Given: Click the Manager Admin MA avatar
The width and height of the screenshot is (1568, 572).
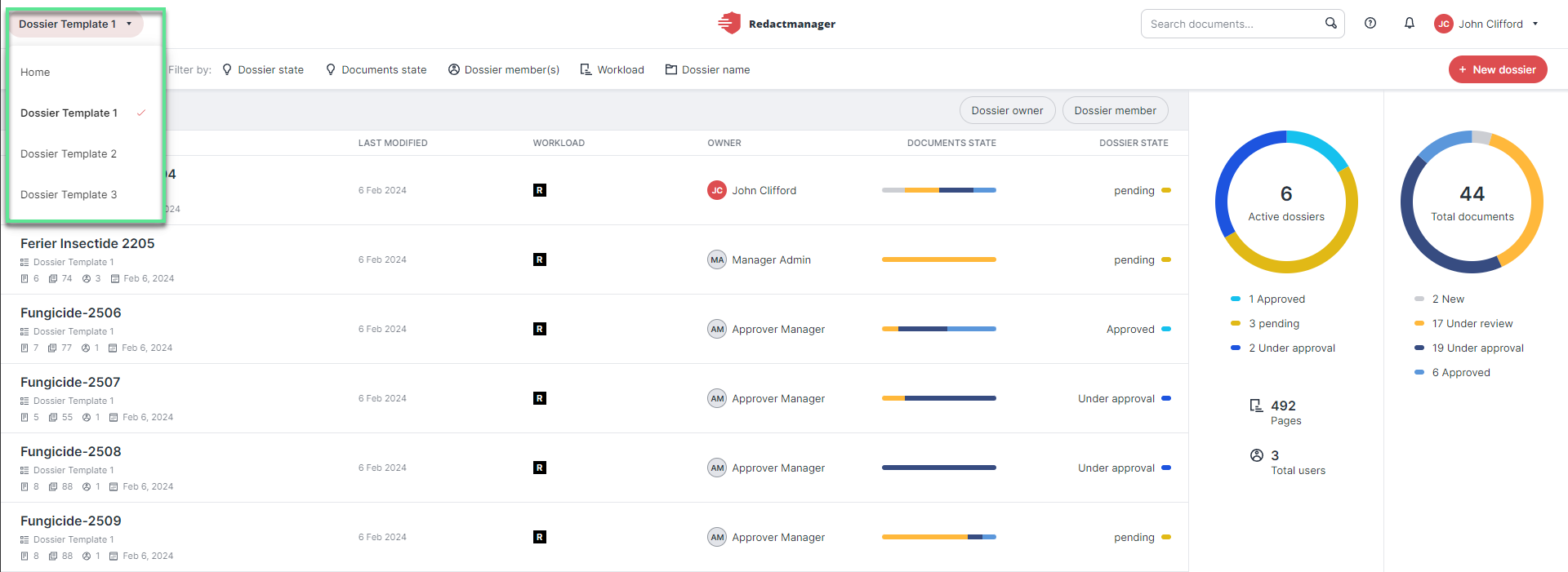Looking at the screenshot, I should pyautogui.click(x=717, y=259).
